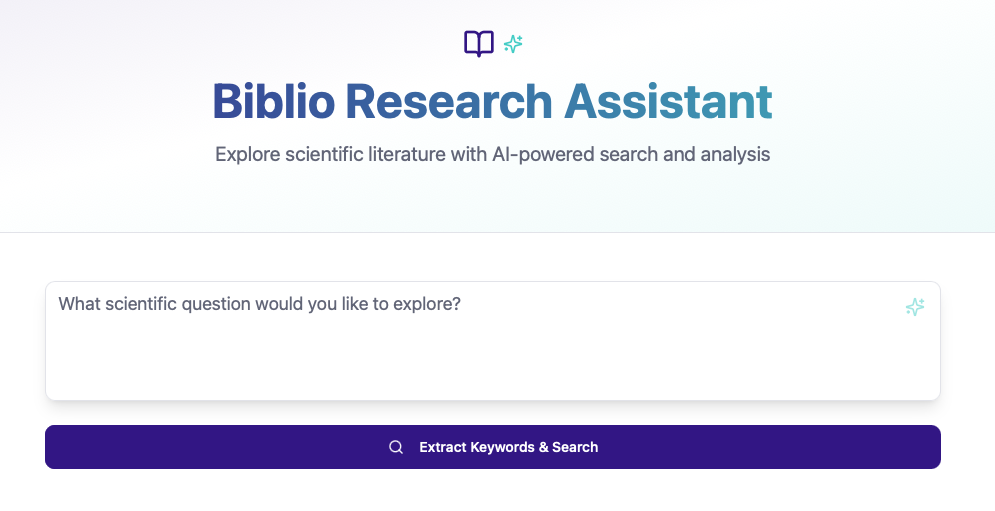
Task: Focus the question field via its placeholder text
Action: [259, 304]
